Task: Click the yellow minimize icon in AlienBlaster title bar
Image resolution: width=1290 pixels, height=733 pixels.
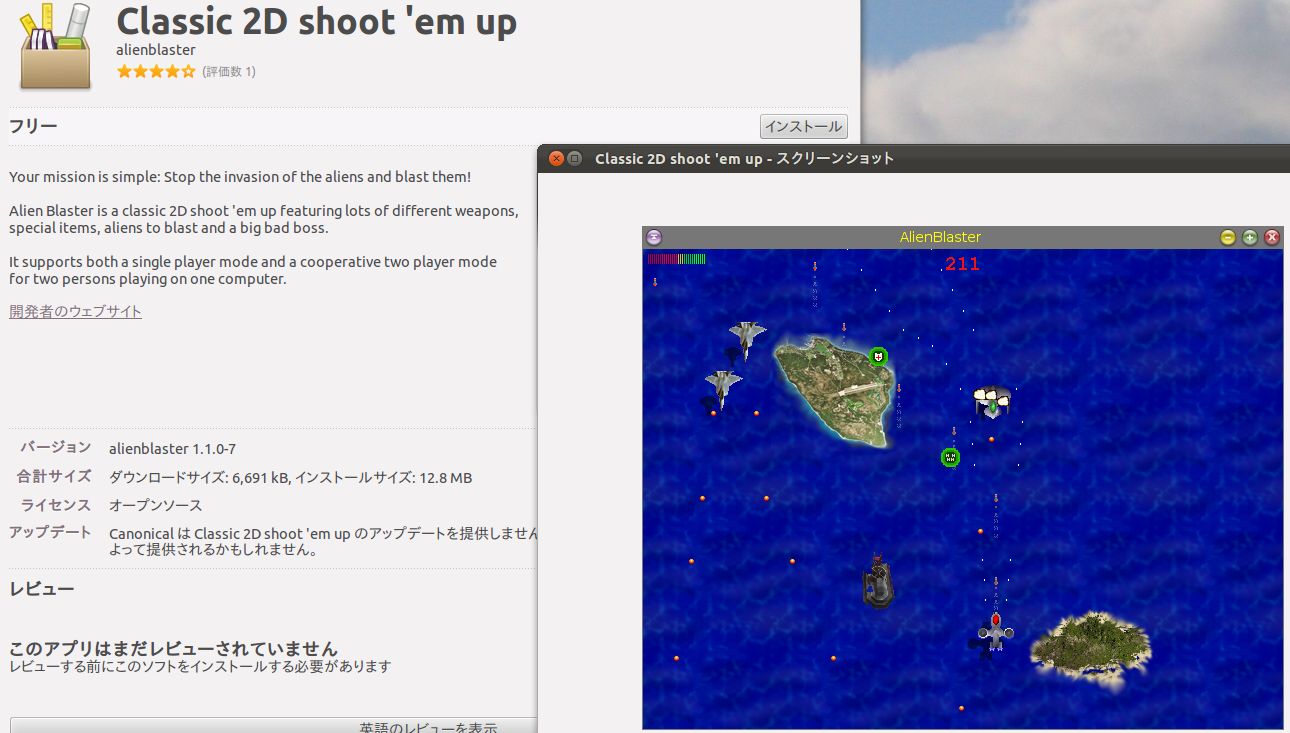Action: pos(1228,237)
